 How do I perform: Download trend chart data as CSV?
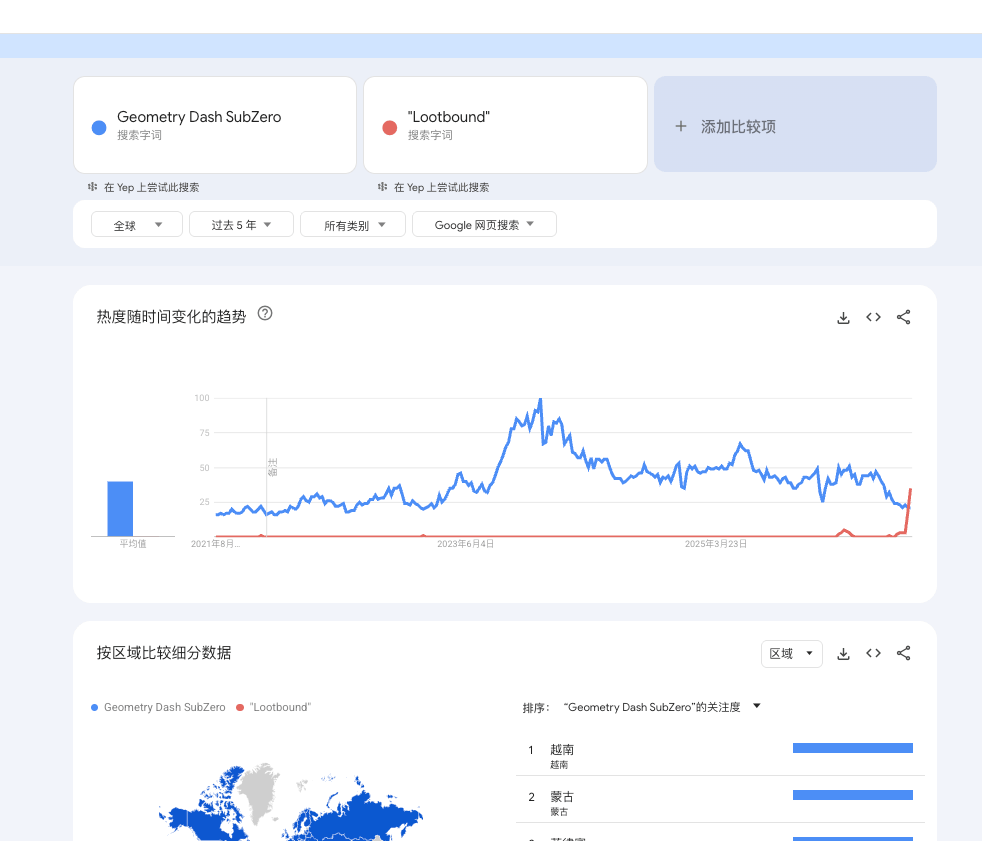click(843, 317)
